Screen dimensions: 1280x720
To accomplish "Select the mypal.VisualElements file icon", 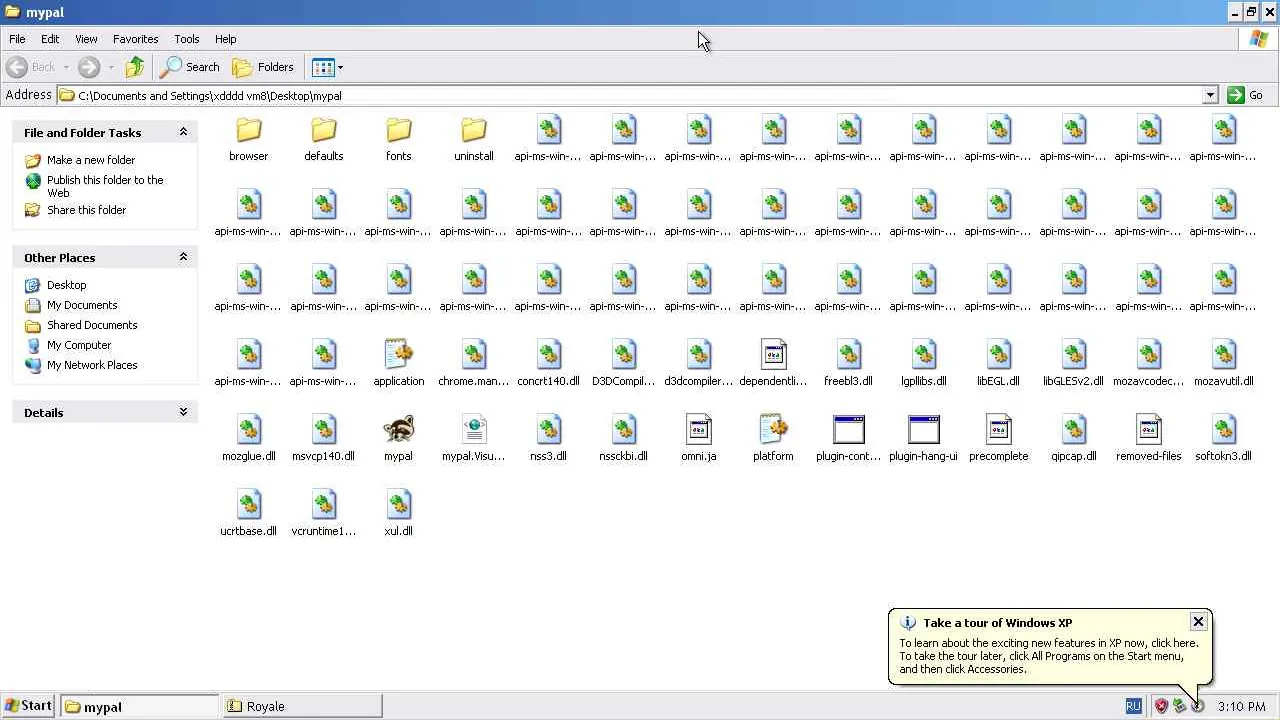I will pos(473,430).
